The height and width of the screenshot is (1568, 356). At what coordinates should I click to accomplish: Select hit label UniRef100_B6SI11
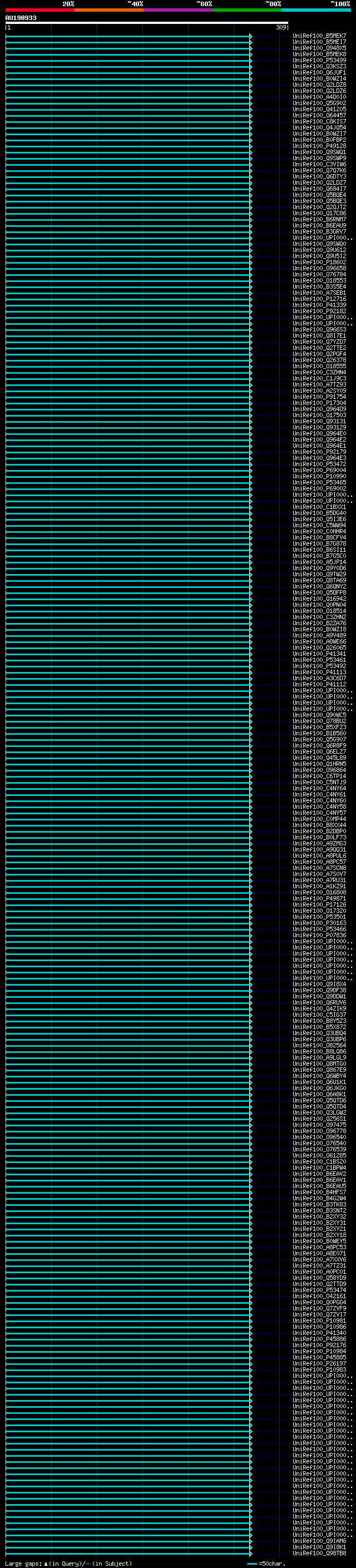pyautogui.click(x=319, y=550)
